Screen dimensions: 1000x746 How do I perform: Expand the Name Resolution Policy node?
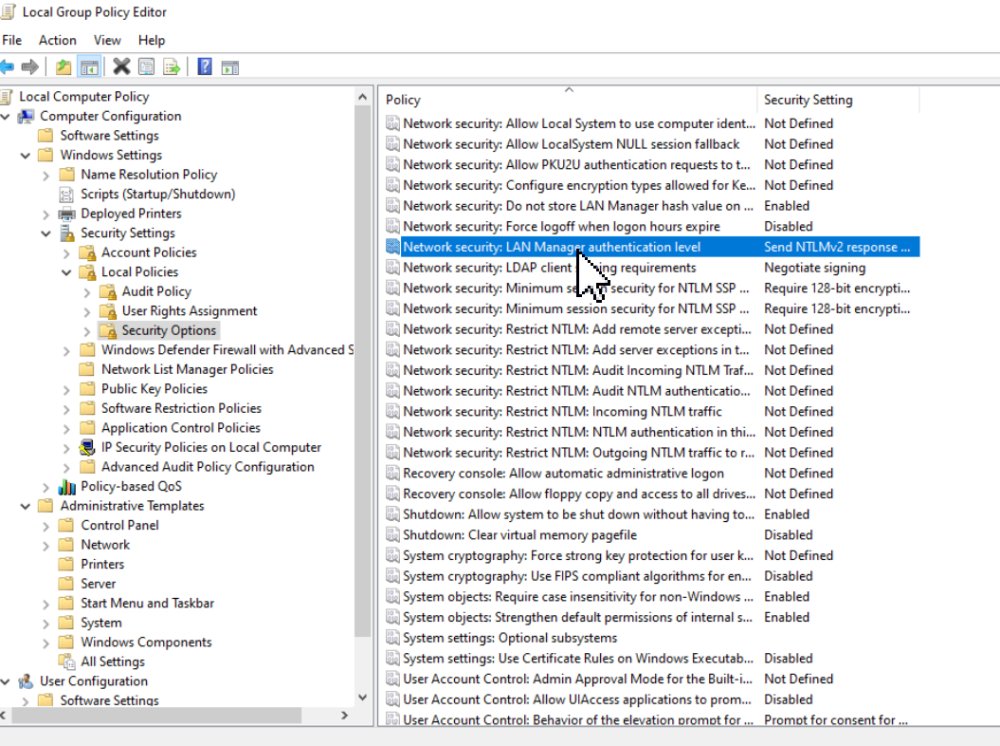tap(46, 175)
